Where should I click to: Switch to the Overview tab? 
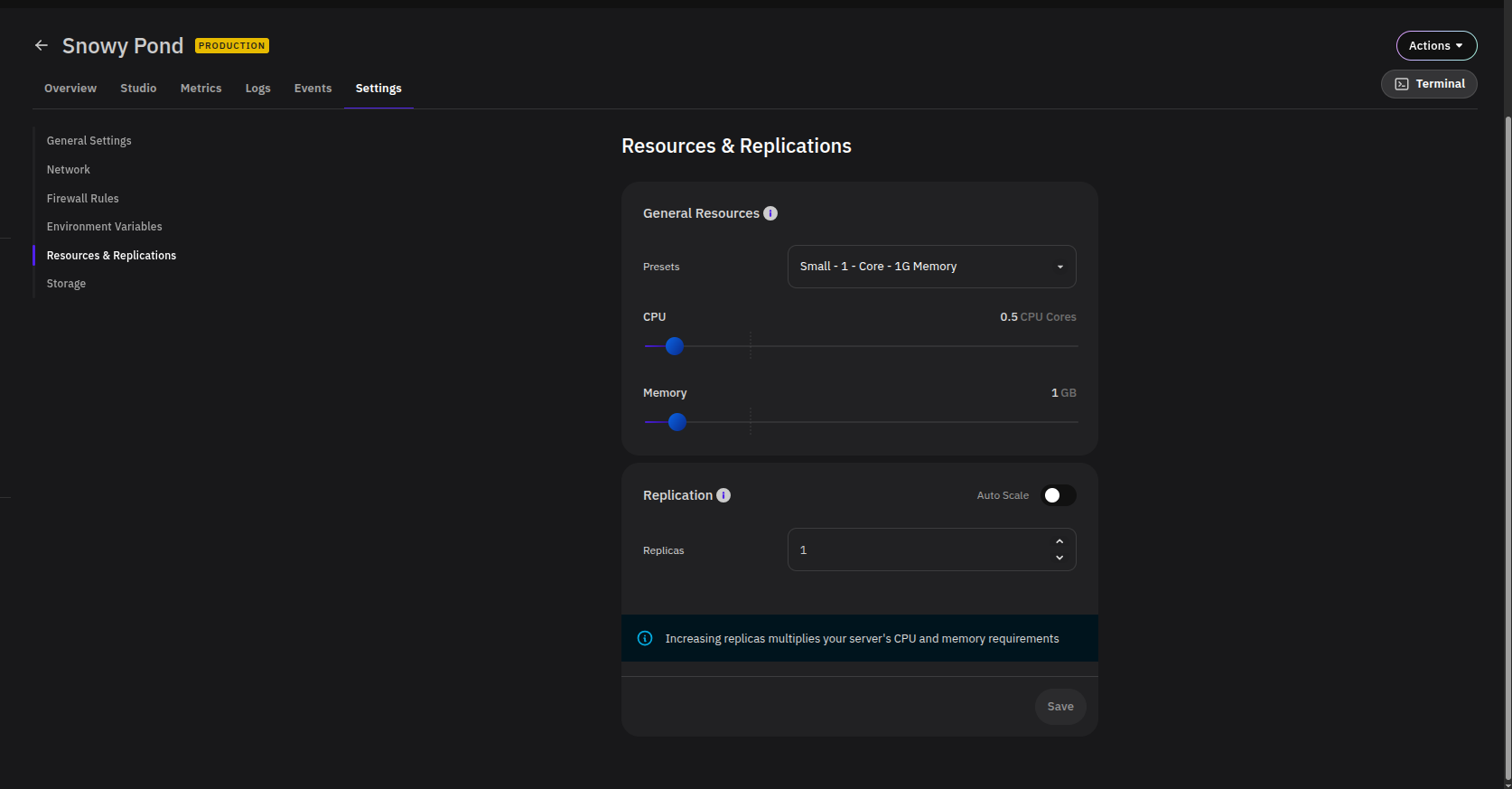[x=70, y=89]
